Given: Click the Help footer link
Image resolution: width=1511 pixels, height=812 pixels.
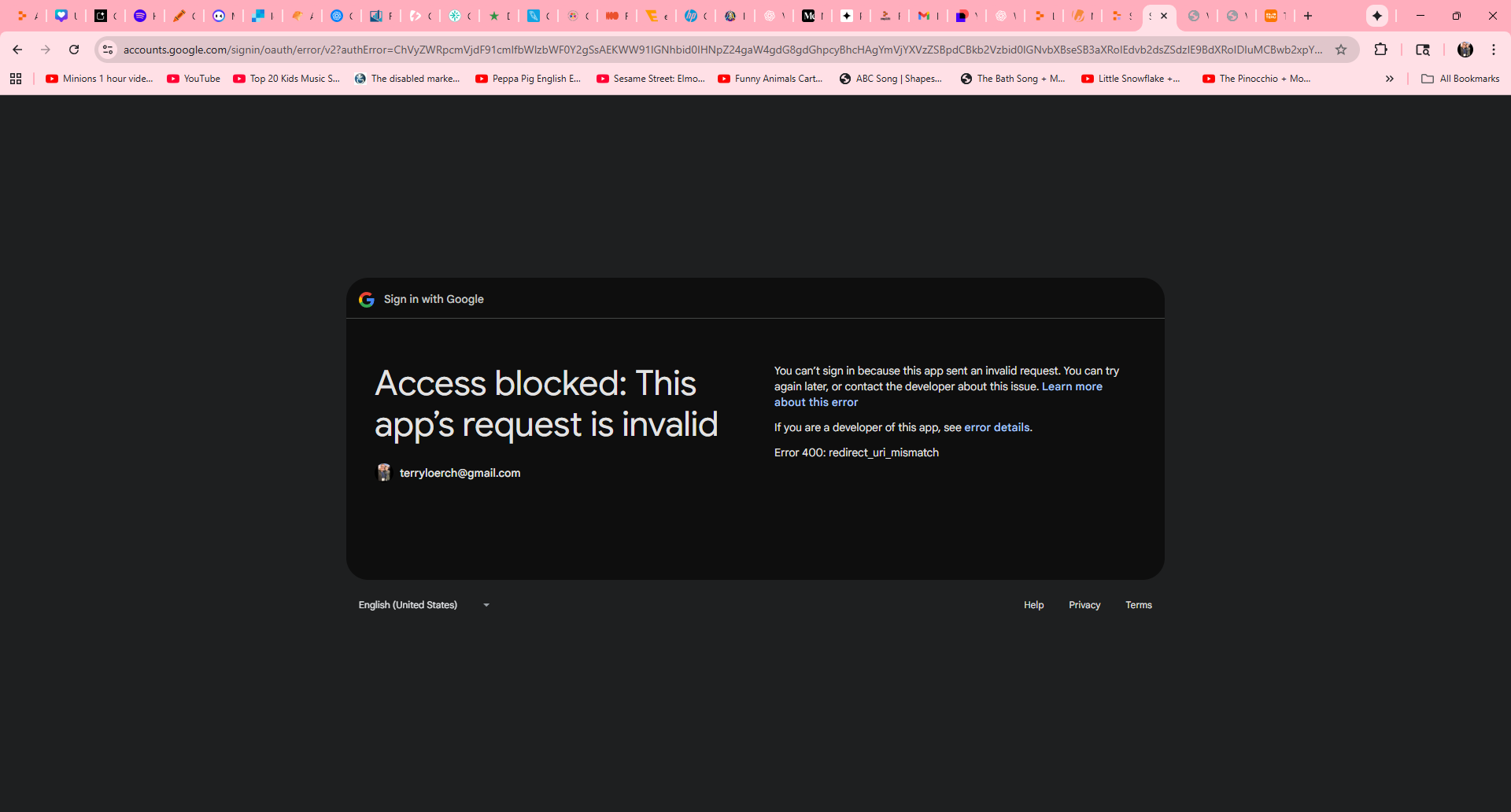Looking at the screenshot, I should pyautogui.click(x=1033, y=605).
